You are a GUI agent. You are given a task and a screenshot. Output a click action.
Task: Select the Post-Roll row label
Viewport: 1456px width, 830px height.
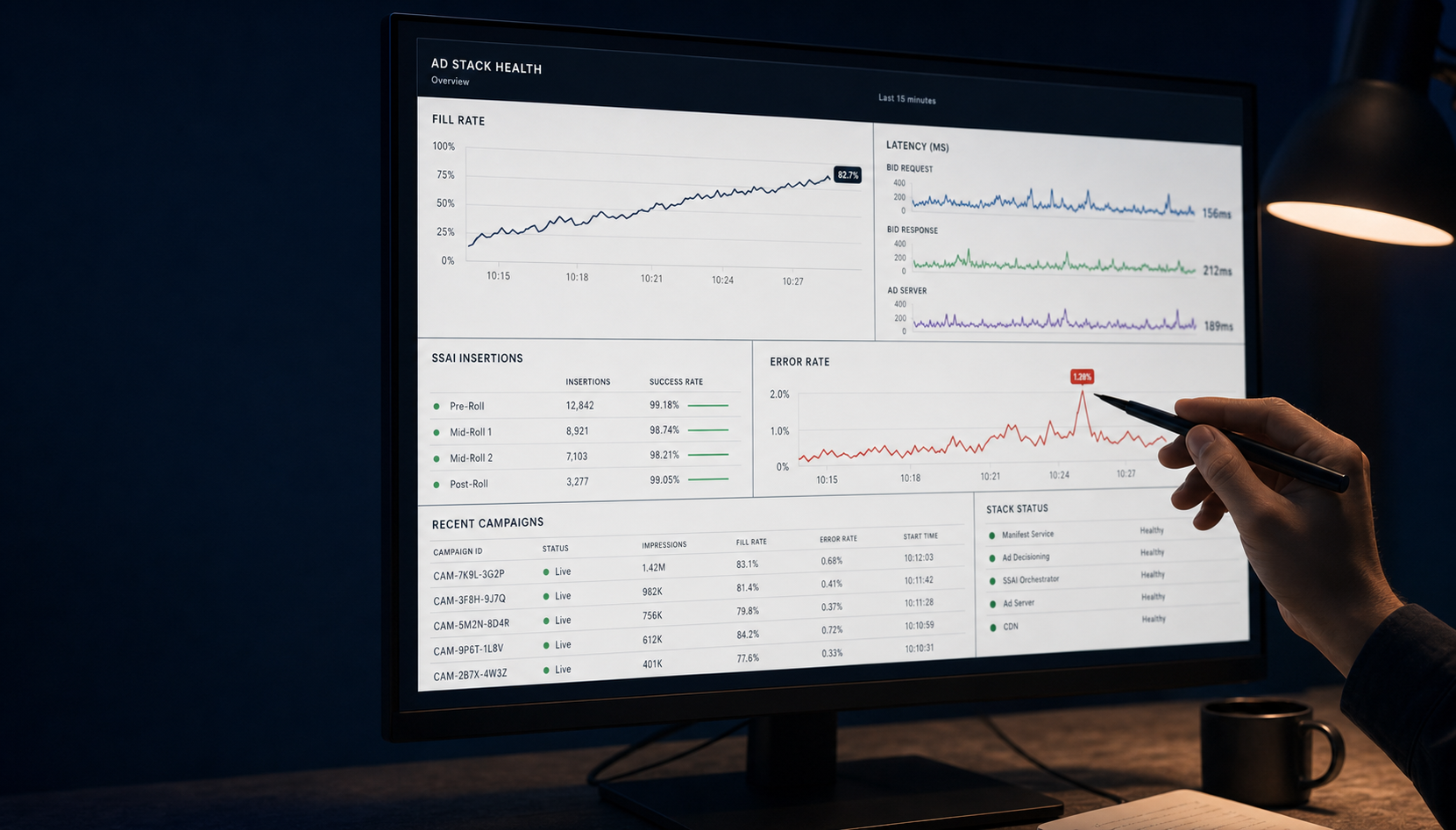pyautogui.click(x=469, y=484)
